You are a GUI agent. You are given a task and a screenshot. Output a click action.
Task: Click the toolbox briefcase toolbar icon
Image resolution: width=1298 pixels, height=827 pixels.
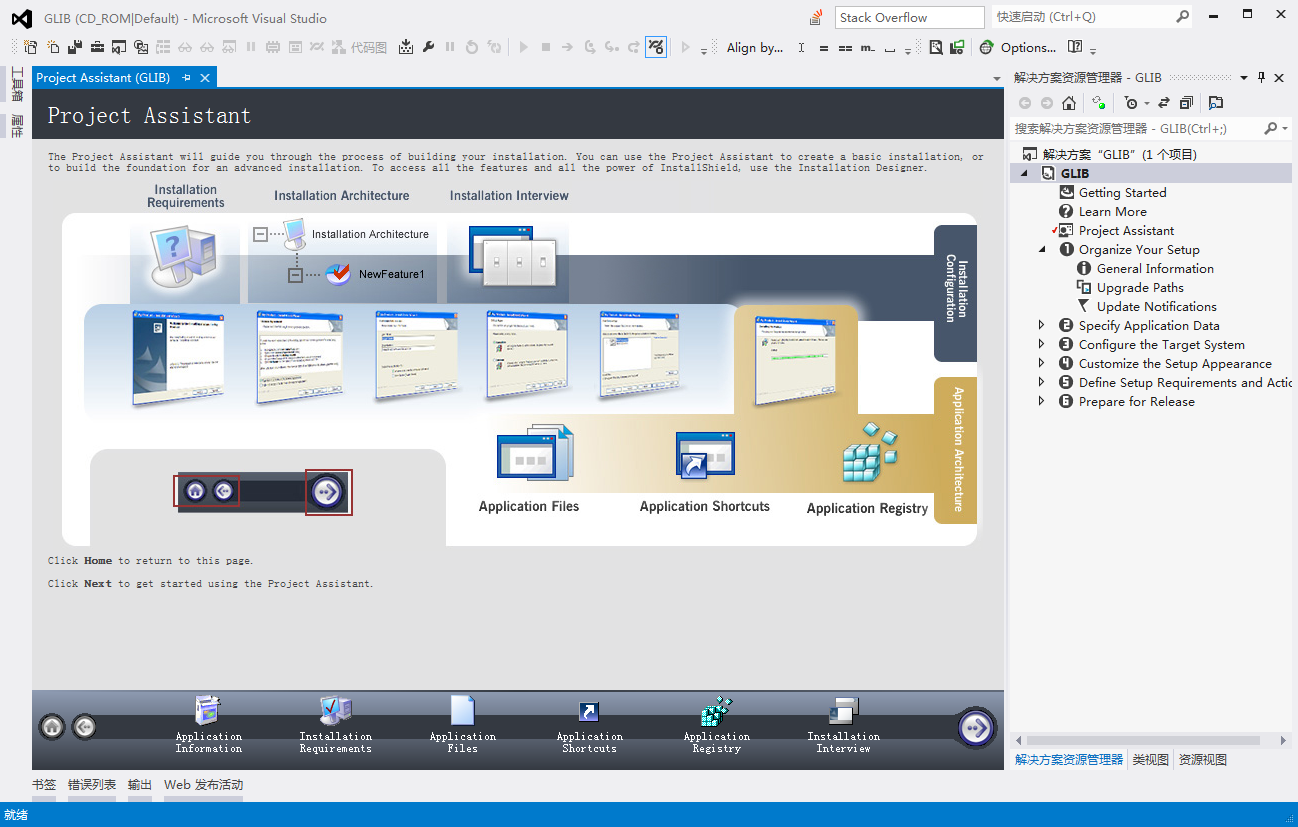[x=98, y=47]
